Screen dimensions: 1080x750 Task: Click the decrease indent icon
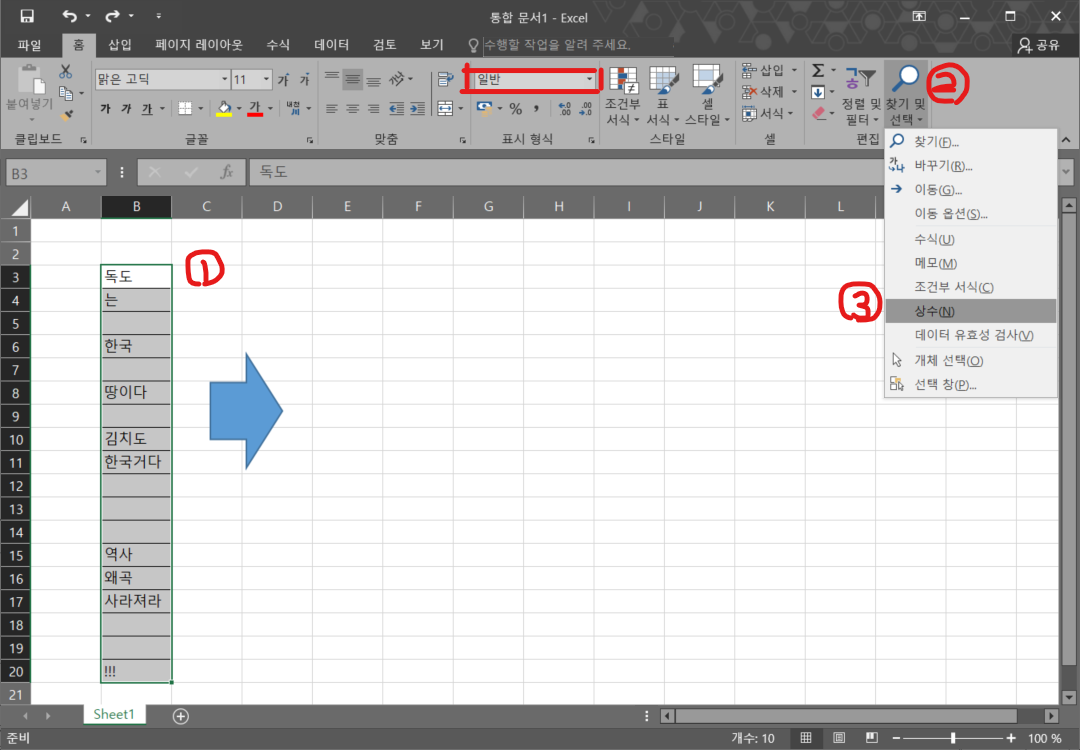tap(397, 109)
